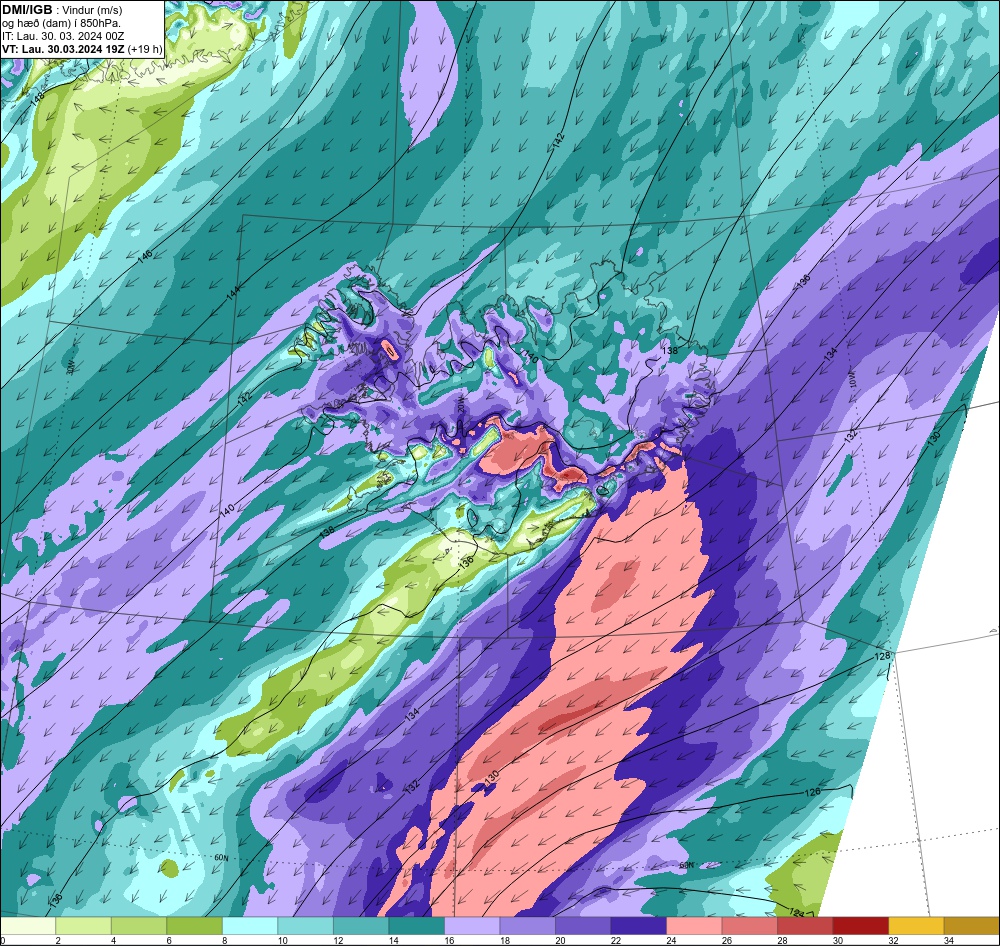Screen dimensions: 1000x946
Task: Click the 10–12 m/s turquoise legend swatch
Action: click(305, 926)
